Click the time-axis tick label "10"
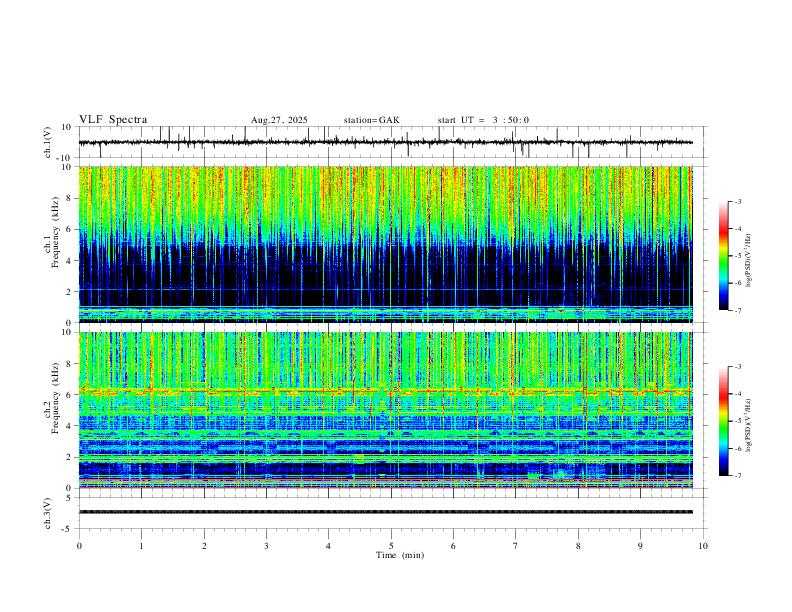The image size is (792, 612). pos(703,546)
